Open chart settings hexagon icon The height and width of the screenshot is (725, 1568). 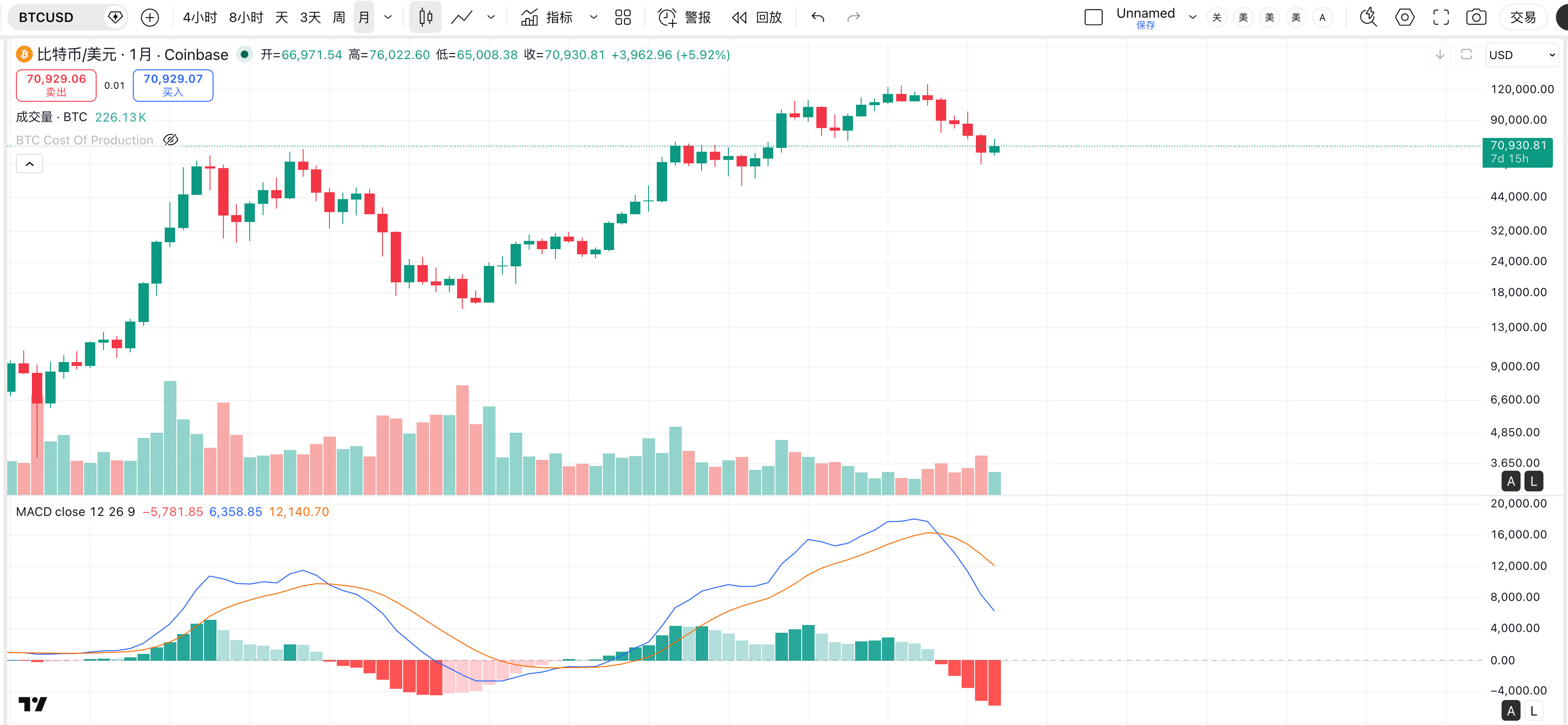[x=1404, y=17]
